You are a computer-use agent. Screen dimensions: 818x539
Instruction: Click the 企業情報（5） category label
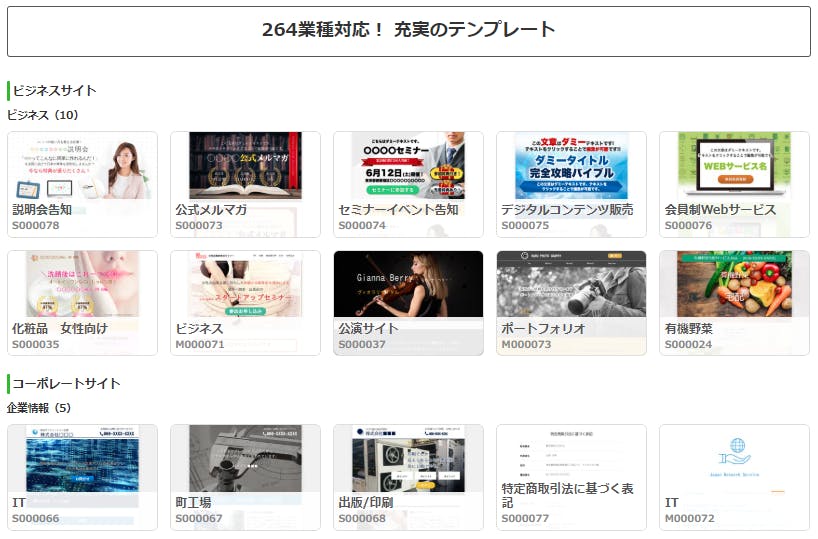39,408
